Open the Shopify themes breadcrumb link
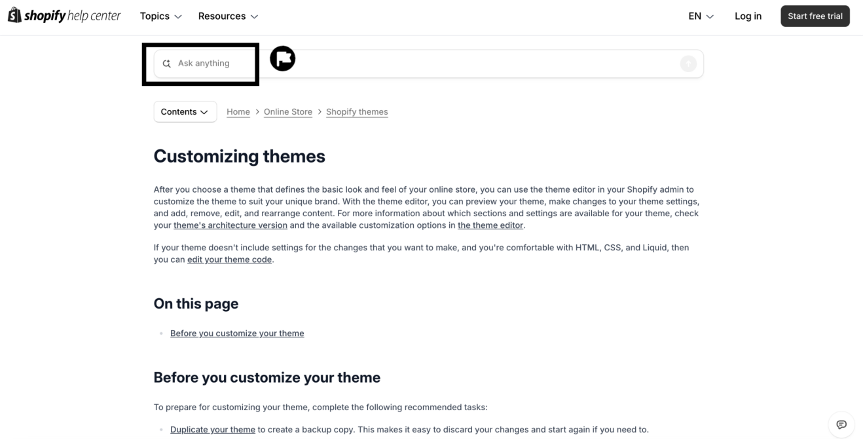This screenshot has width=864, height=440. (x=357, y=112)
